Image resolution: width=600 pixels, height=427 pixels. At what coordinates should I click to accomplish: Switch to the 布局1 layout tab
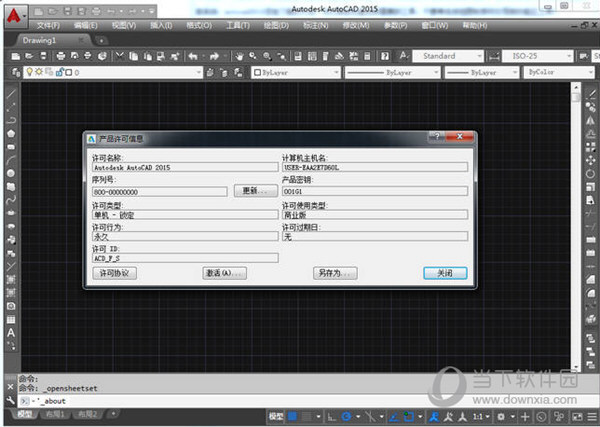pyautogui.click(x=55, y=414)
